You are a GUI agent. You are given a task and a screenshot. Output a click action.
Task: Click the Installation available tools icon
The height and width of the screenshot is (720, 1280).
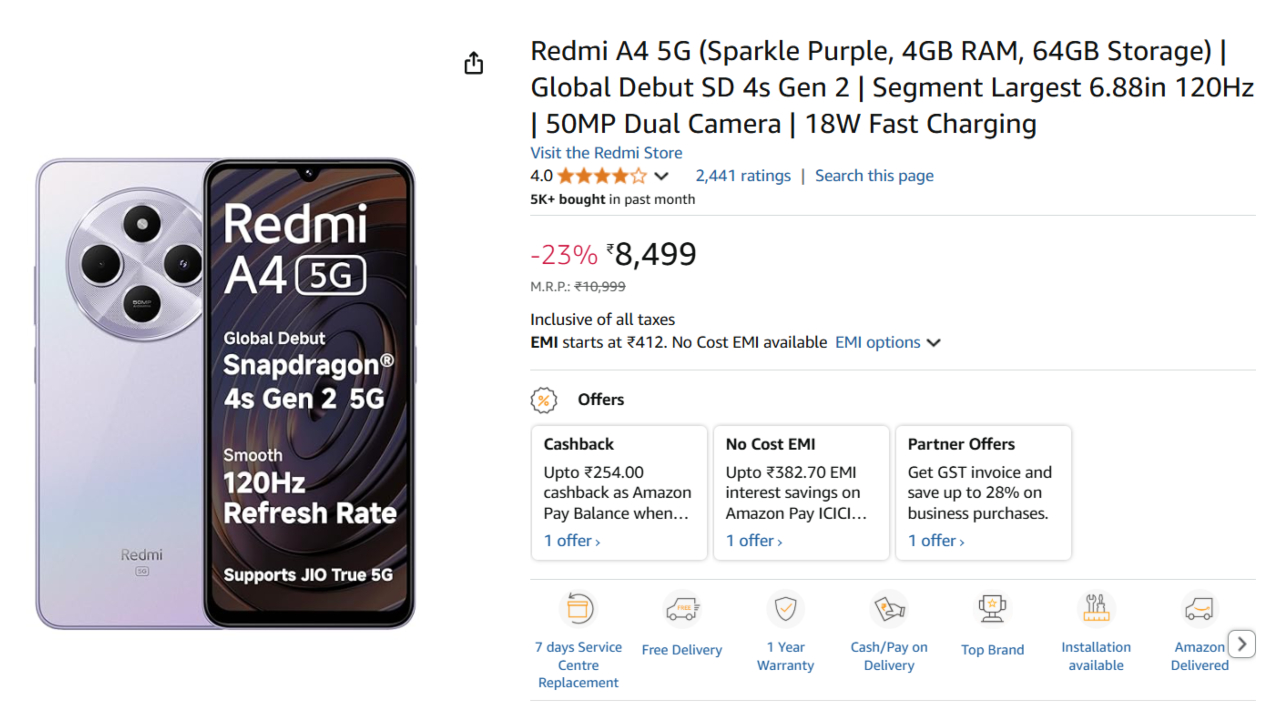(1096, 608)
